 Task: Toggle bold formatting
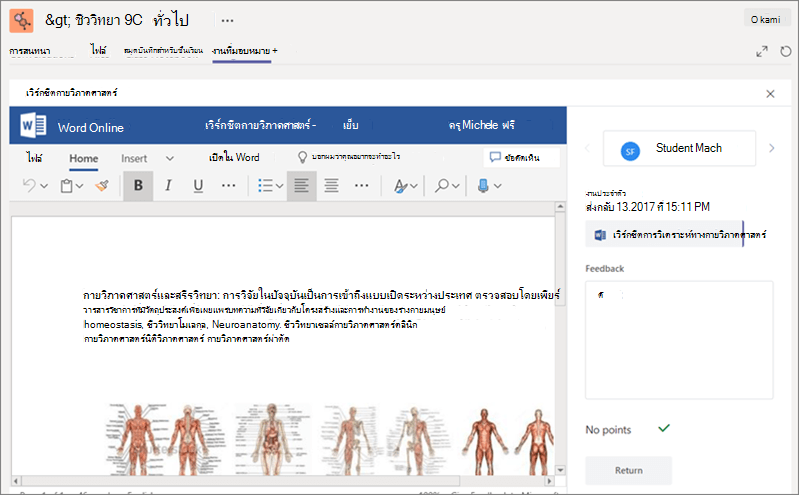click(138, 186)
